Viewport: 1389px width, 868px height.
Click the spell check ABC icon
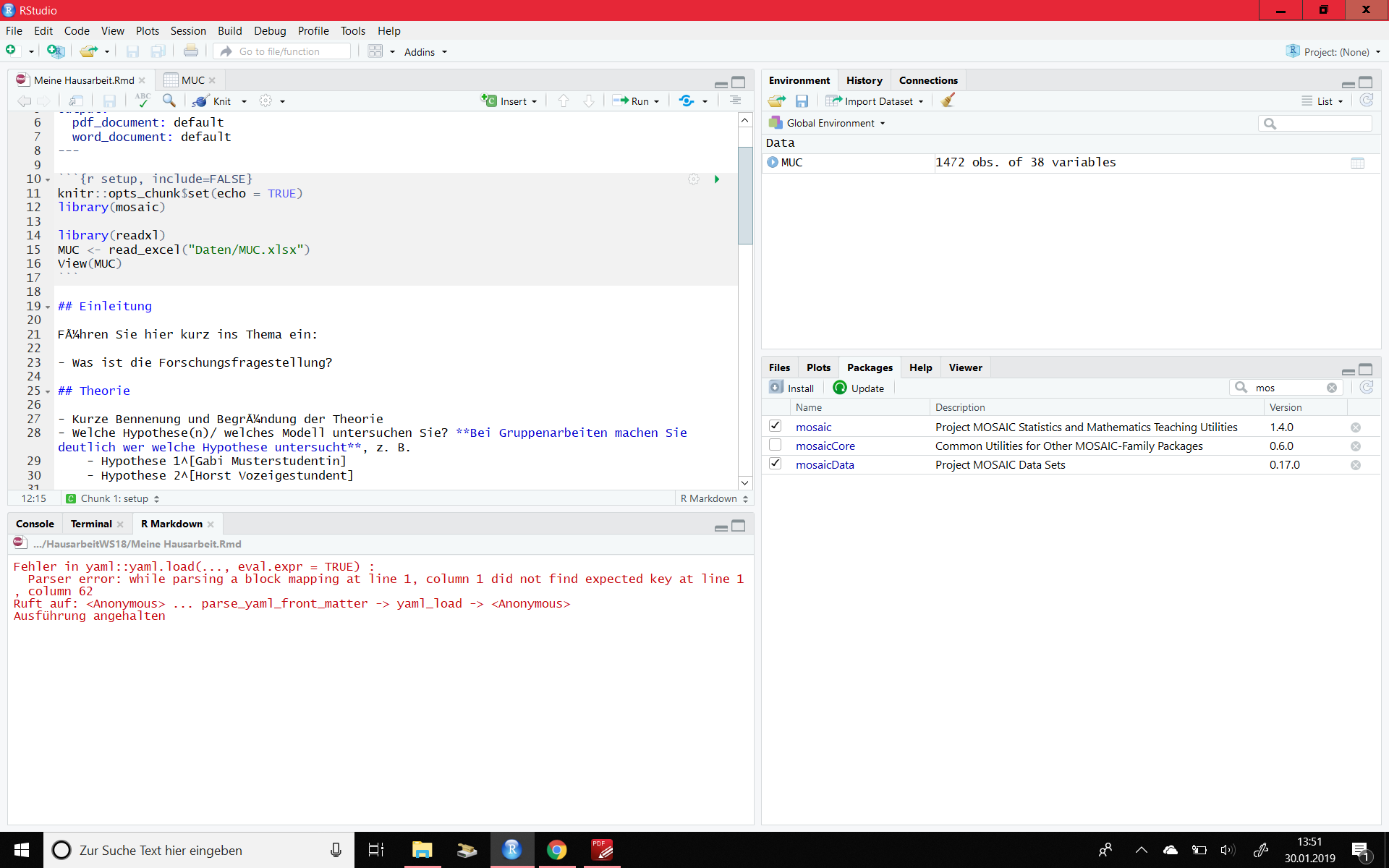[x=143, y=101]
